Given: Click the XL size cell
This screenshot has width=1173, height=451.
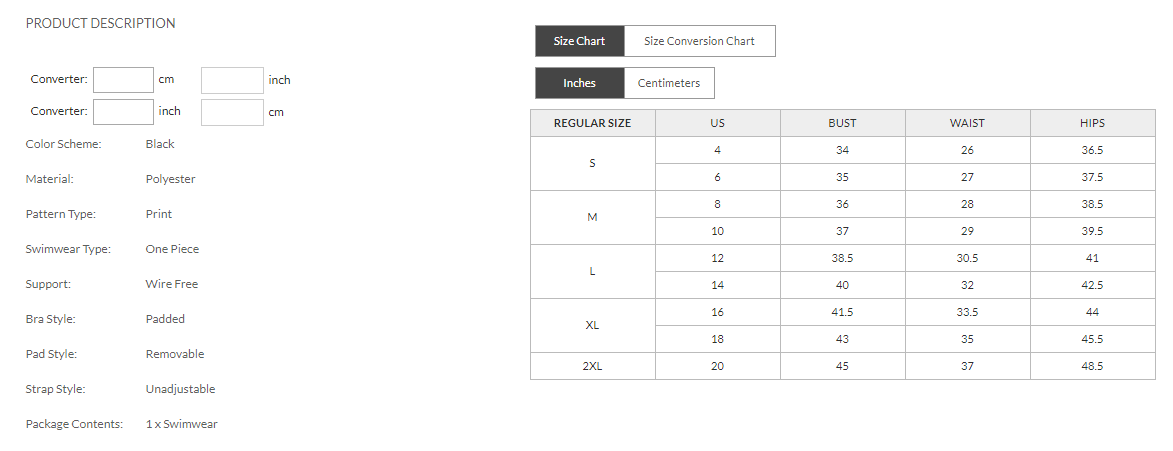Looking at the screenshot, I should [593, 325].
